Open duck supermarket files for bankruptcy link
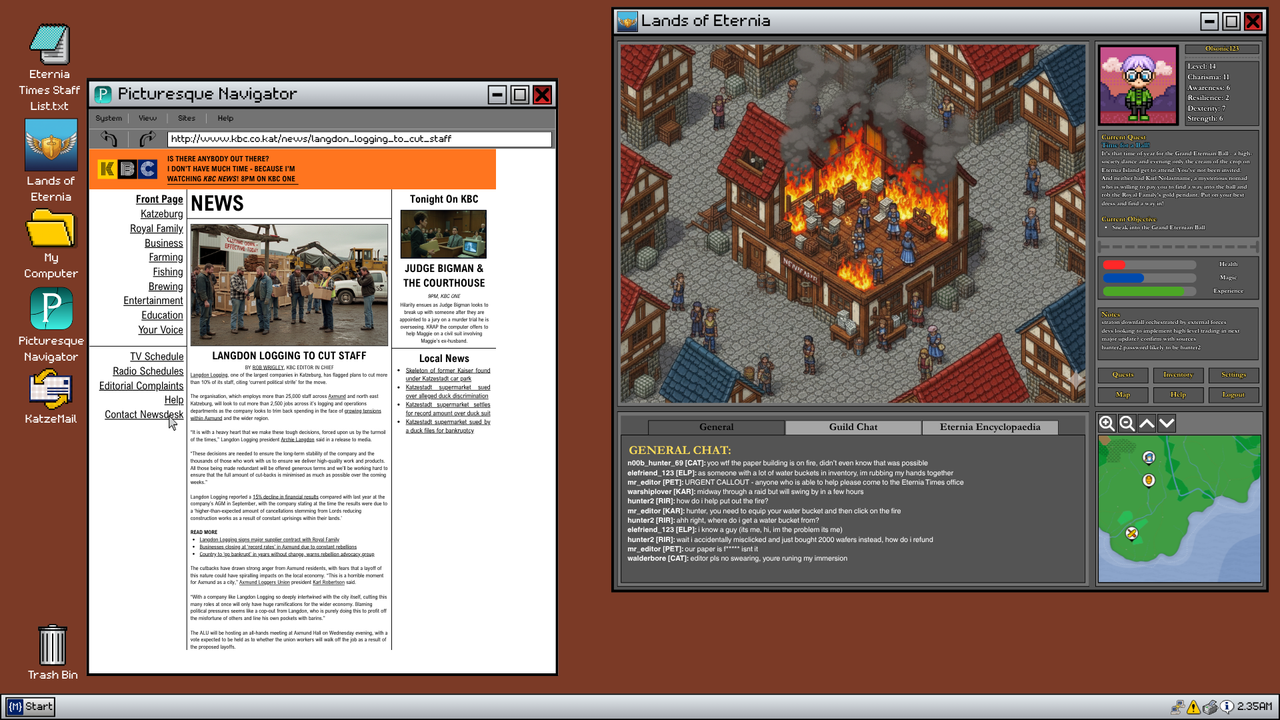The height and width of the screenshot is (720, 1280). [448, 426]
